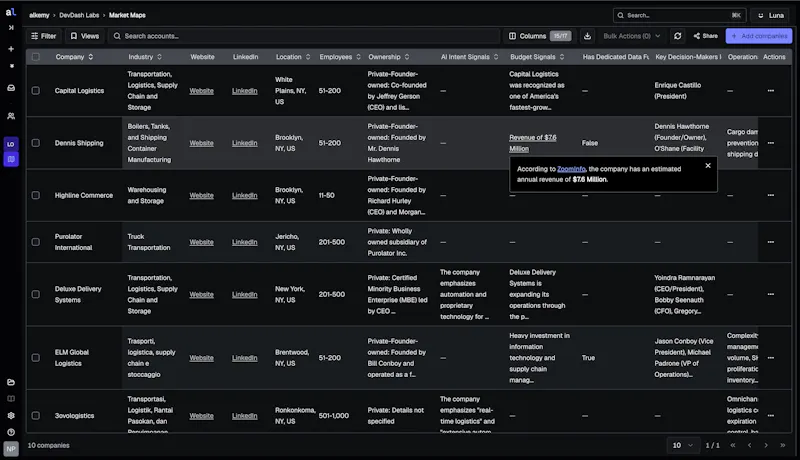Sort by the Location column header
Image resolution: width=800 pixels, height=460 pixels.
[293, 57]
